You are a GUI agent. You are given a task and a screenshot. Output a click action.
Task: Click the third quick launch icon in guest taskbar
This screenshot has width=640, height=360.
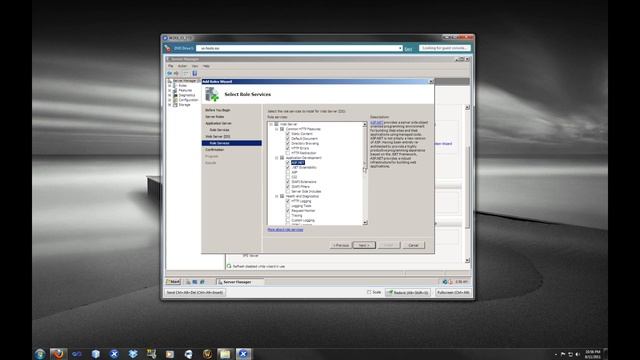point(202,282)
